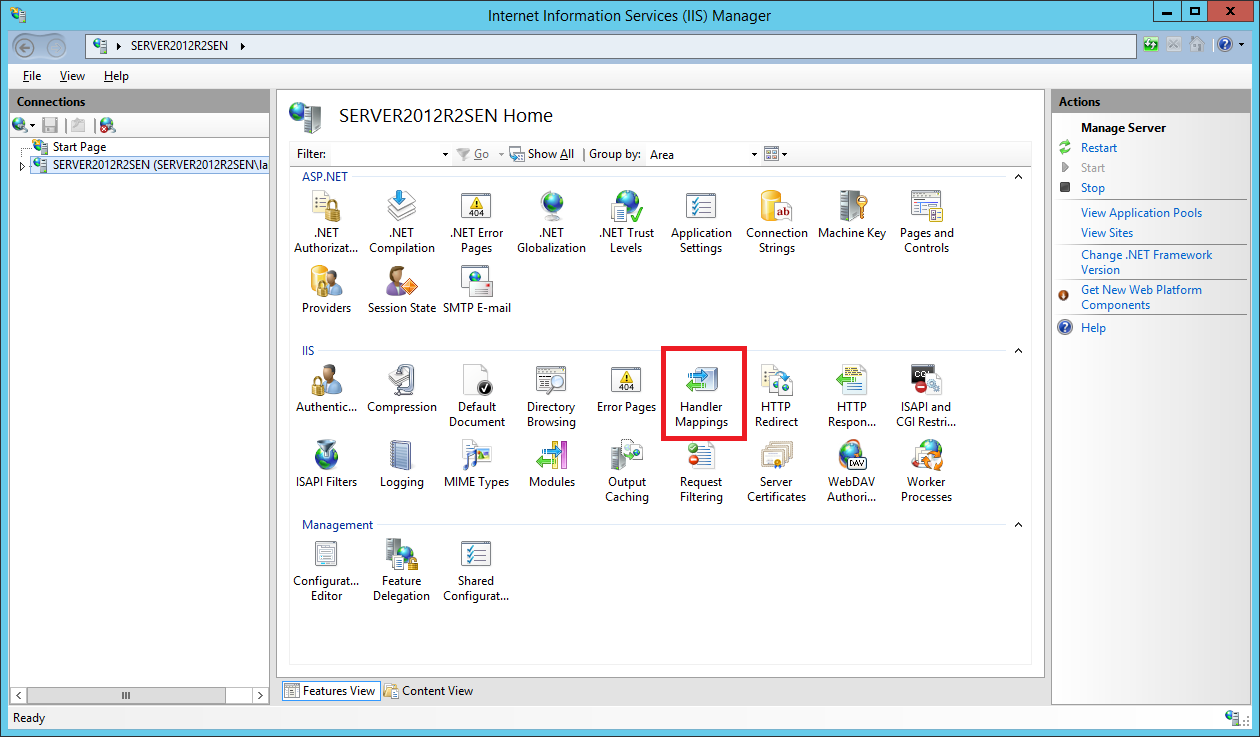Open Authentication feature in IIS group

tap(326, 389)
